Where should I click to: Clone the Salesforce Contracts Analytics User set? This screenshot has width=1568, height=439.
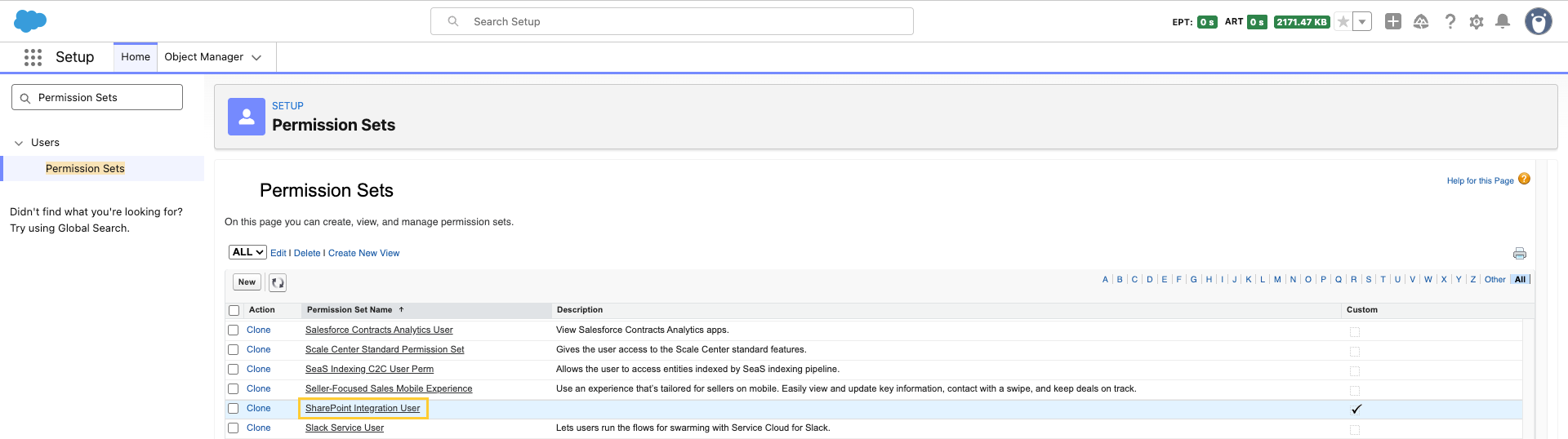pyautogui.click(x=259, y=330)
